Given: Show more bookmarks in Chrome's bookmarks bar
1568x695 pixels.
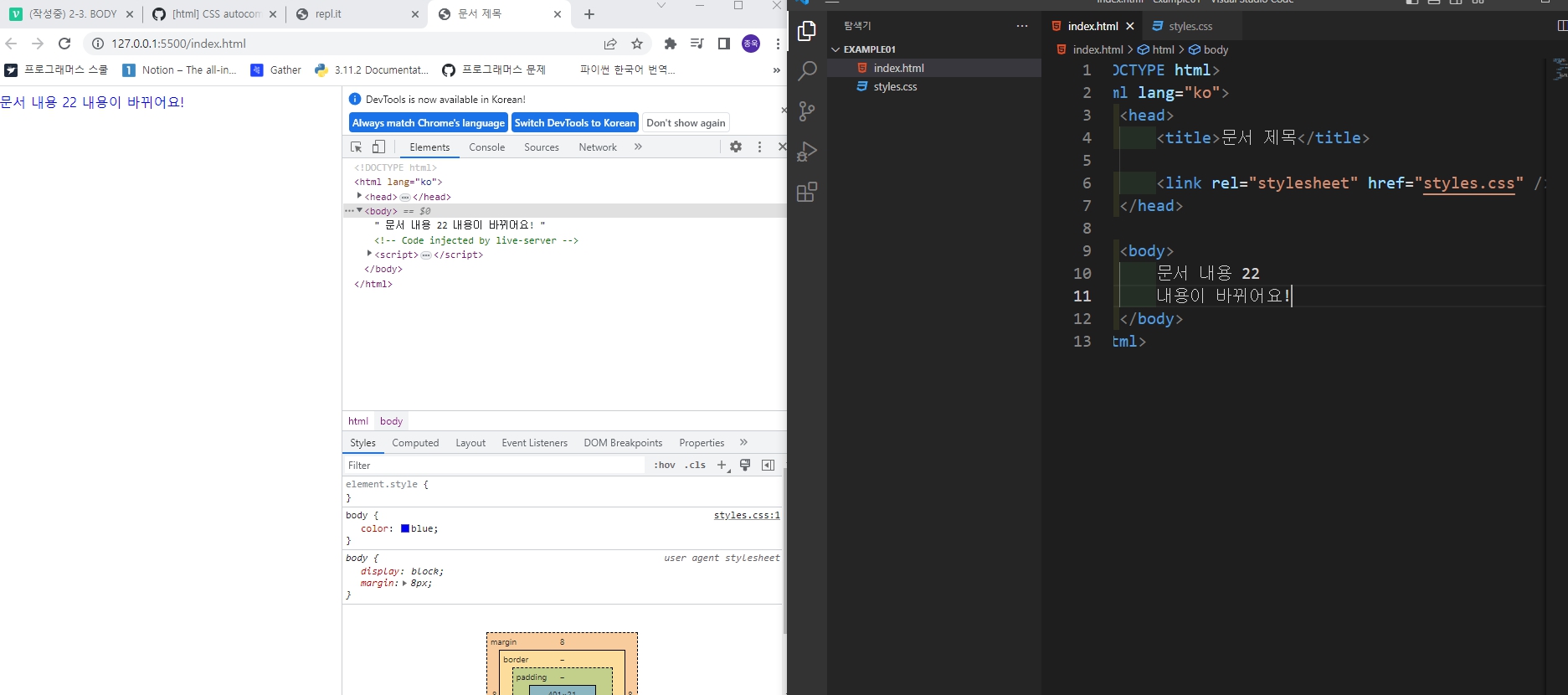Looking at the screenshot, I should (x=777, y=70).
